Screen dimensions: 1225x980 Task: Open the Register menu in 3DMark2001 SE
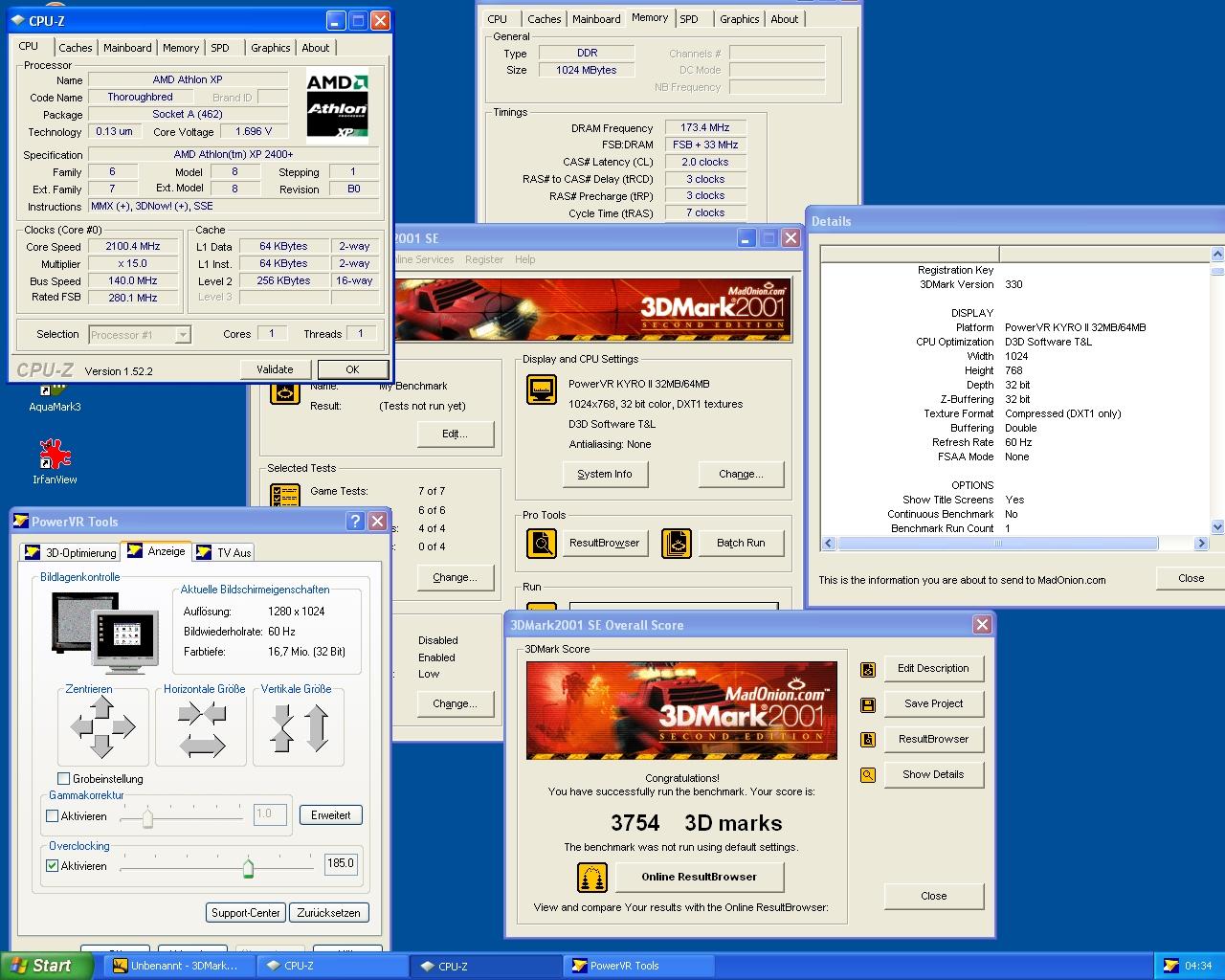484,259
